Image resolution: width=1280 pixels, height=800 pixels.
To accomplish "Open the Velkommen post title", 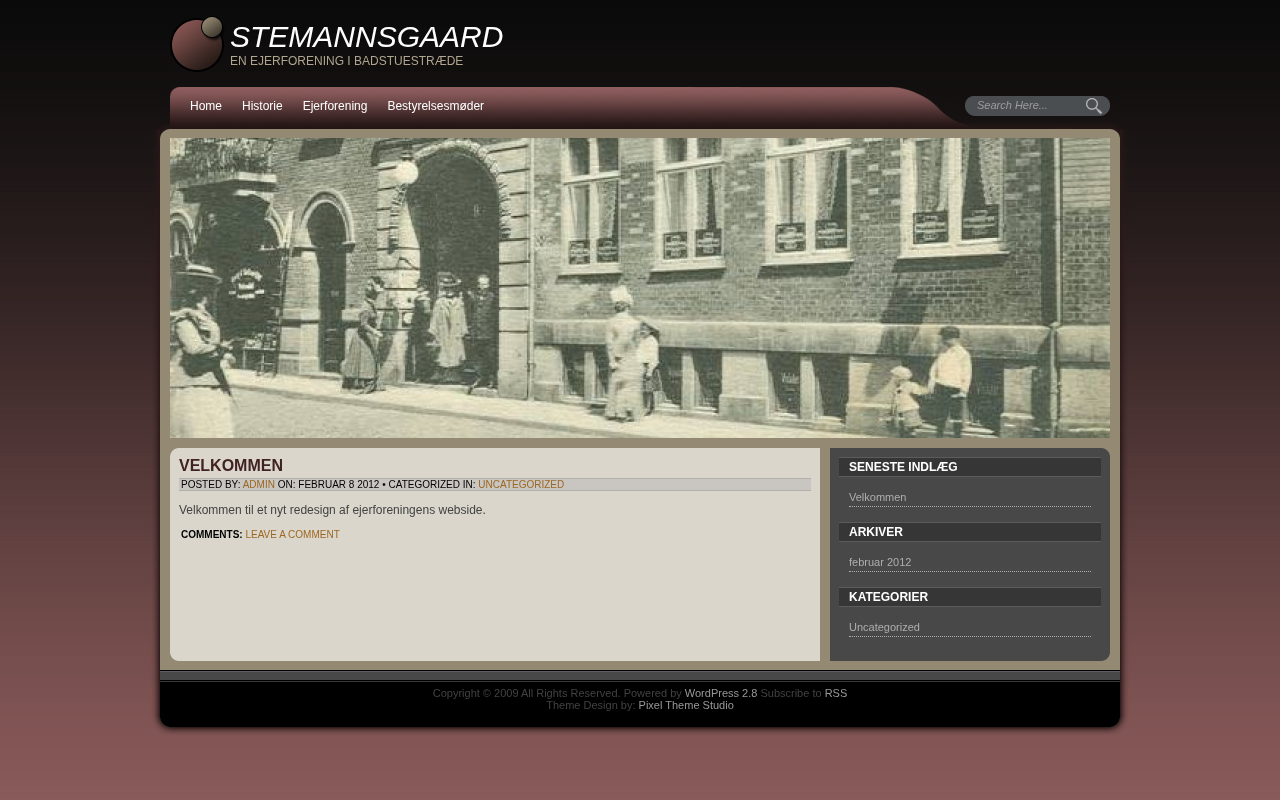I will click(231, 466).
